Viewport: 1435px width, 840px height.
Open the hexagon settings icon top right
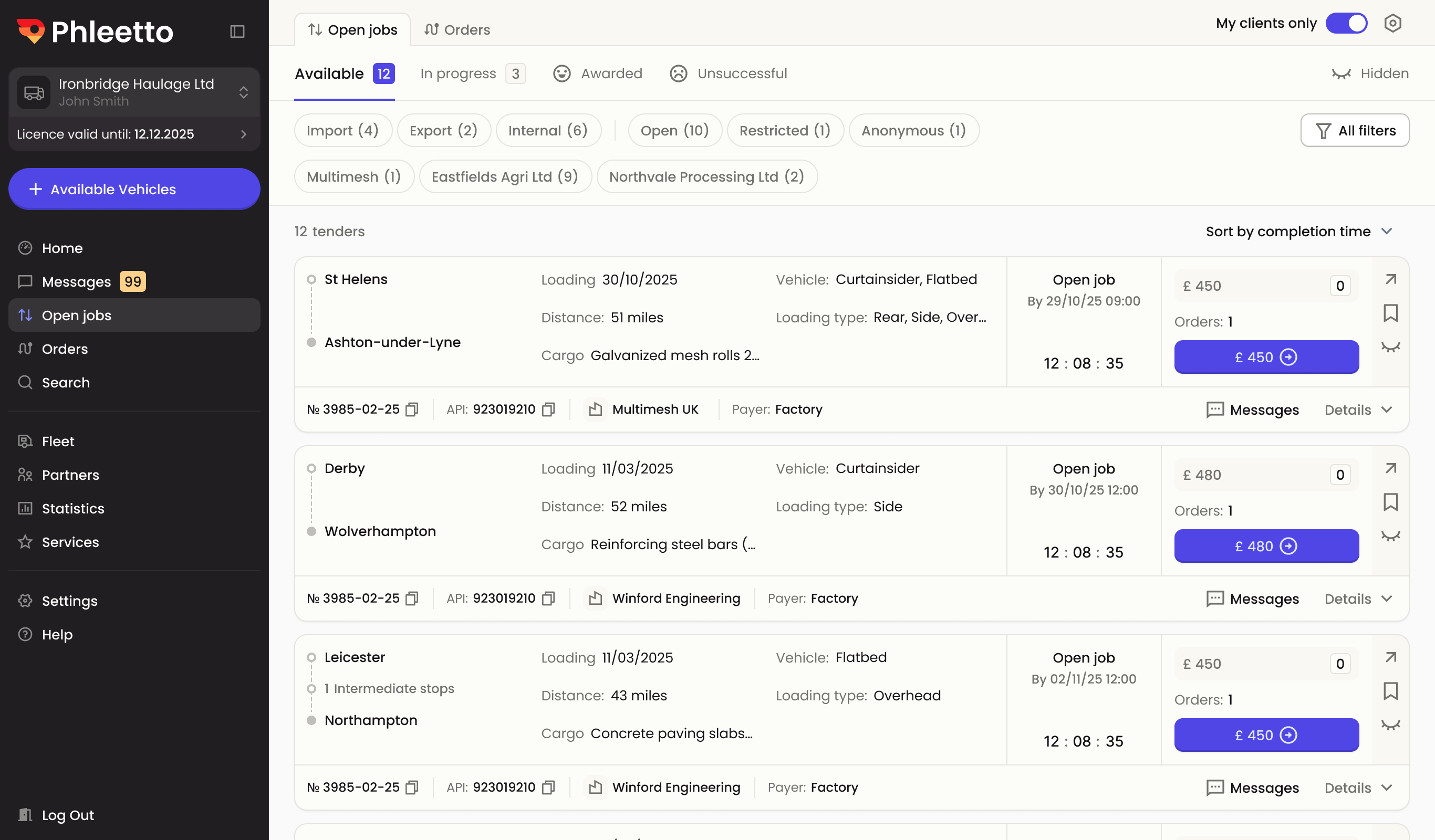[1392, 23]
